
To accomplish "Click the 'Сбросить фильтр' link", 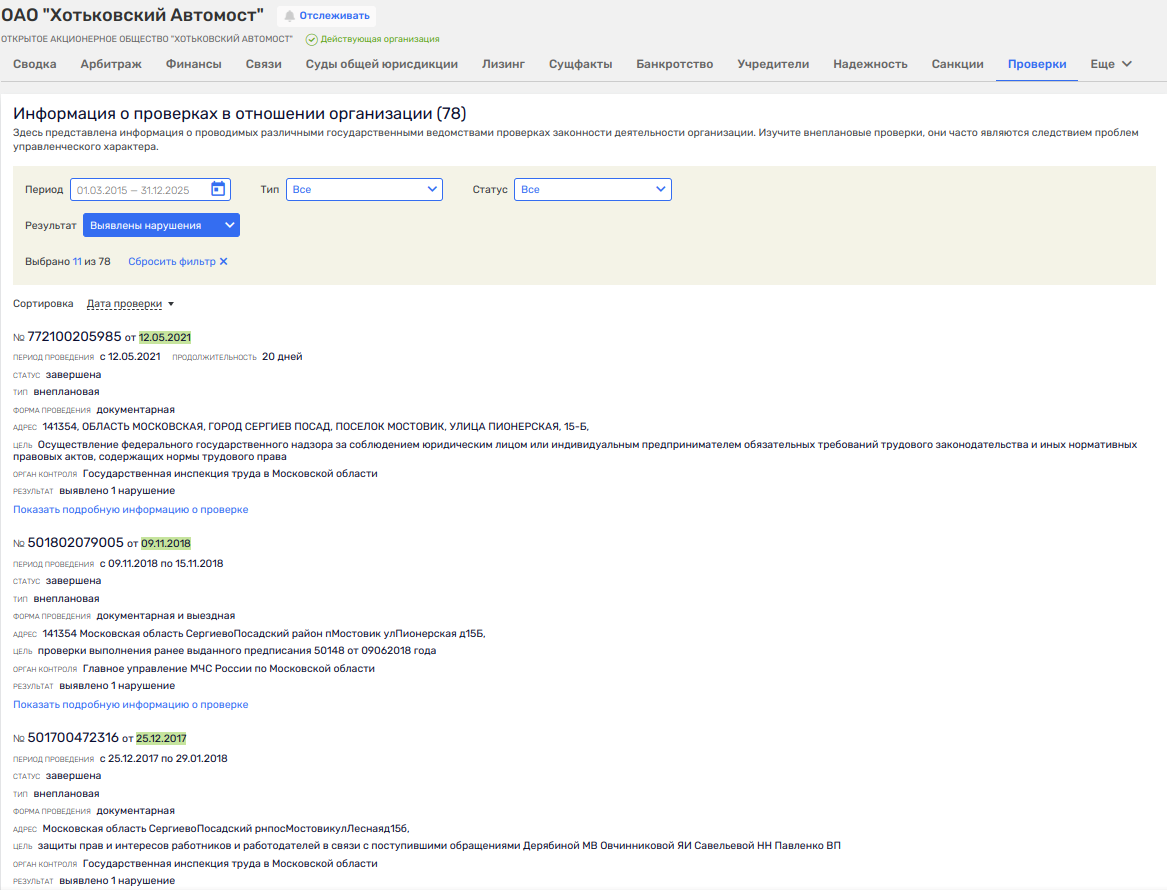I will [x=172, y=261].
